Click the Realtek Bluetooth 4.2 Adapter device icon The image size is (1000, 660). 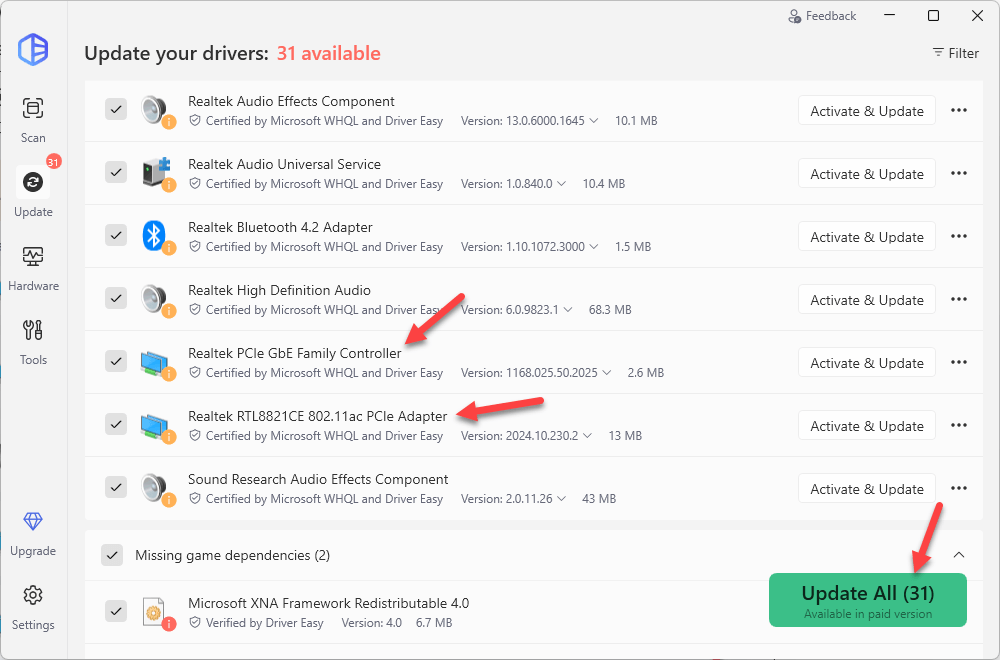point(154,235)
